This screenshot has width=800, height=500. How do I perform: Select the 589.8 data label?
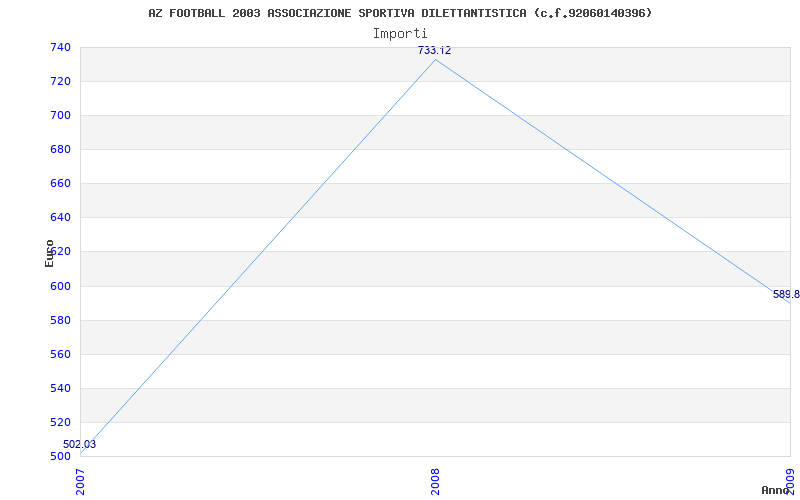(786, 294)
